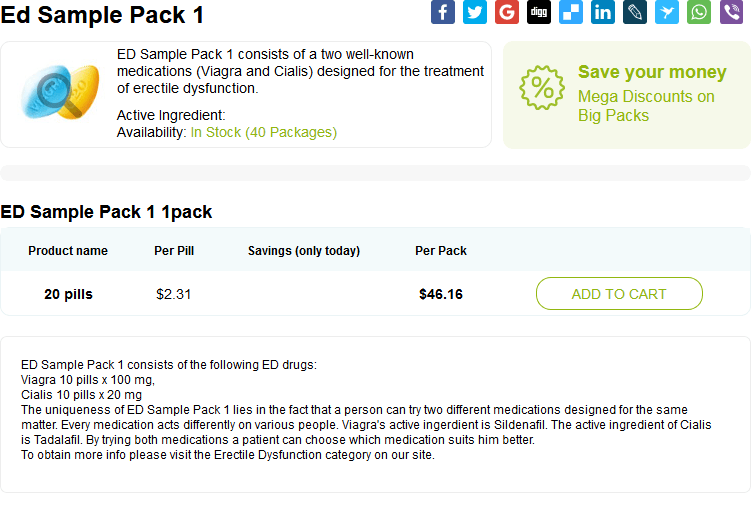Share on LinkedIn
The height and width of the screenshot is (508, 751).
pyautogui.click(x=603, y=11)
